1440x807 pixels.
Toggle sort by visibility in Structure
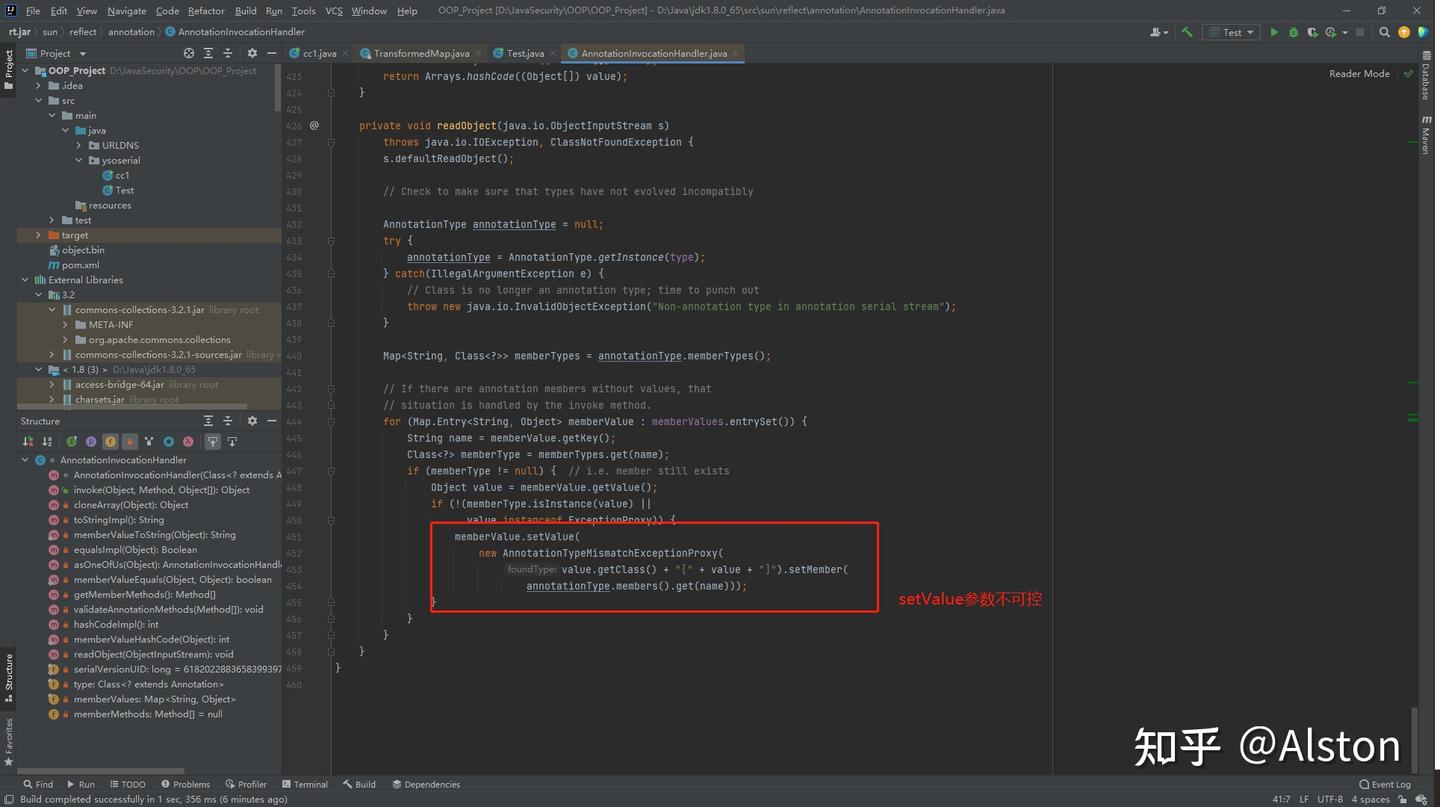28,441
